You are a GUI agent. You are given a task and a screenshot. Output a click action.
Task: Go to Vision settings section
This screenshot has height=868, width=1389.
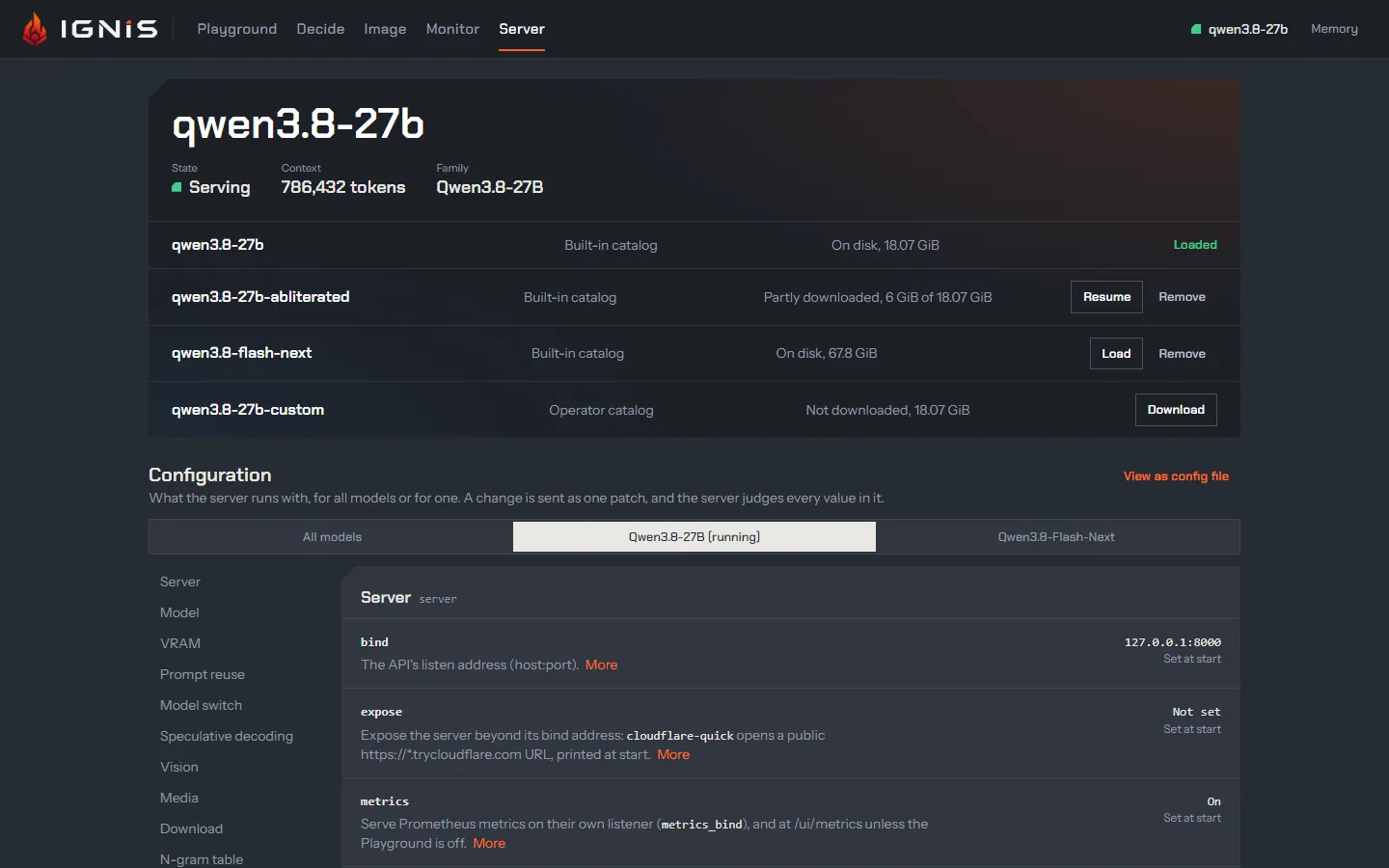pos(179,767)
